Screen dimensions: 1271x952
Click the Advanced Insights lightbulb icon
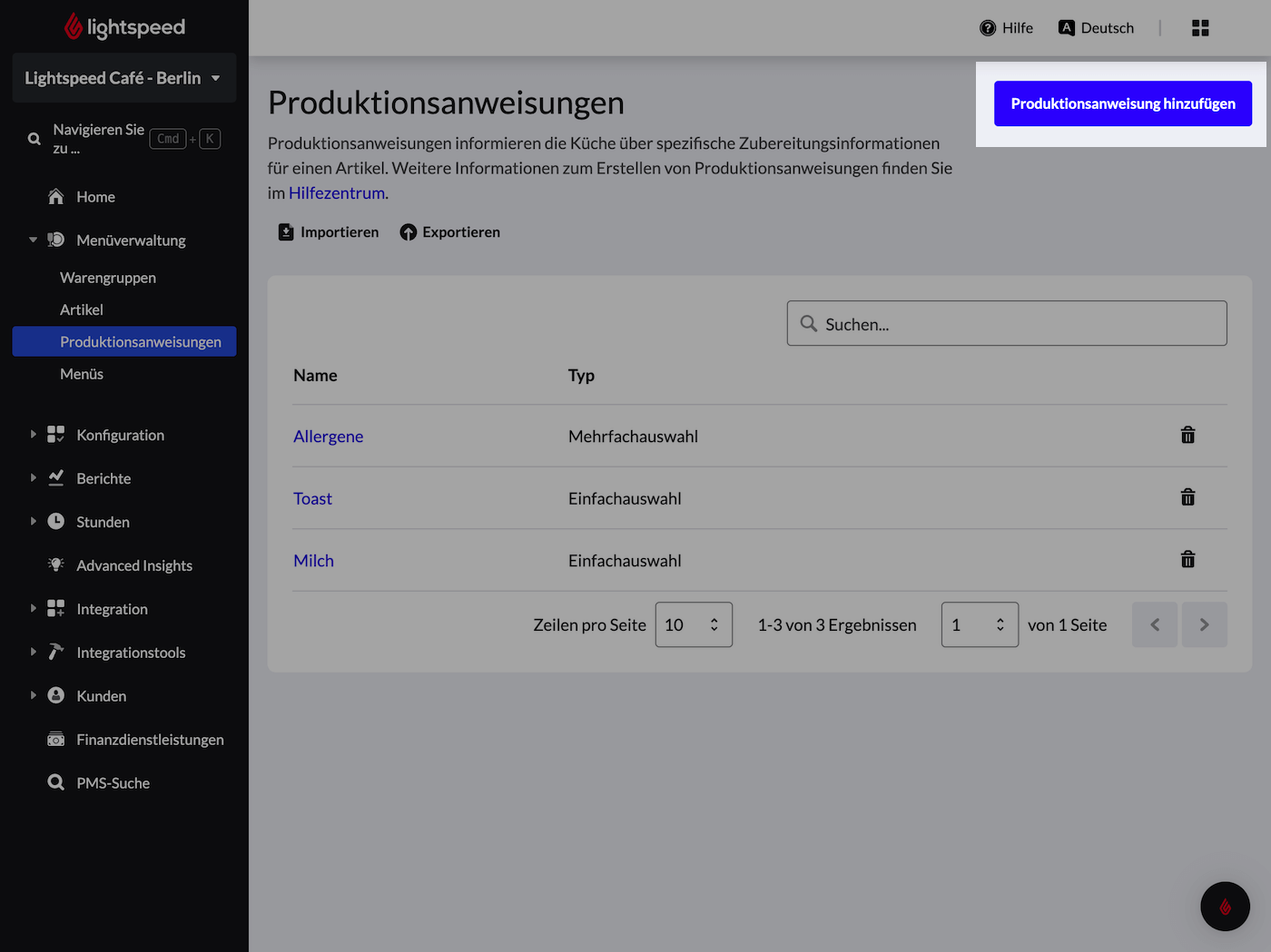pyautogui.click(x=56, y=564)
